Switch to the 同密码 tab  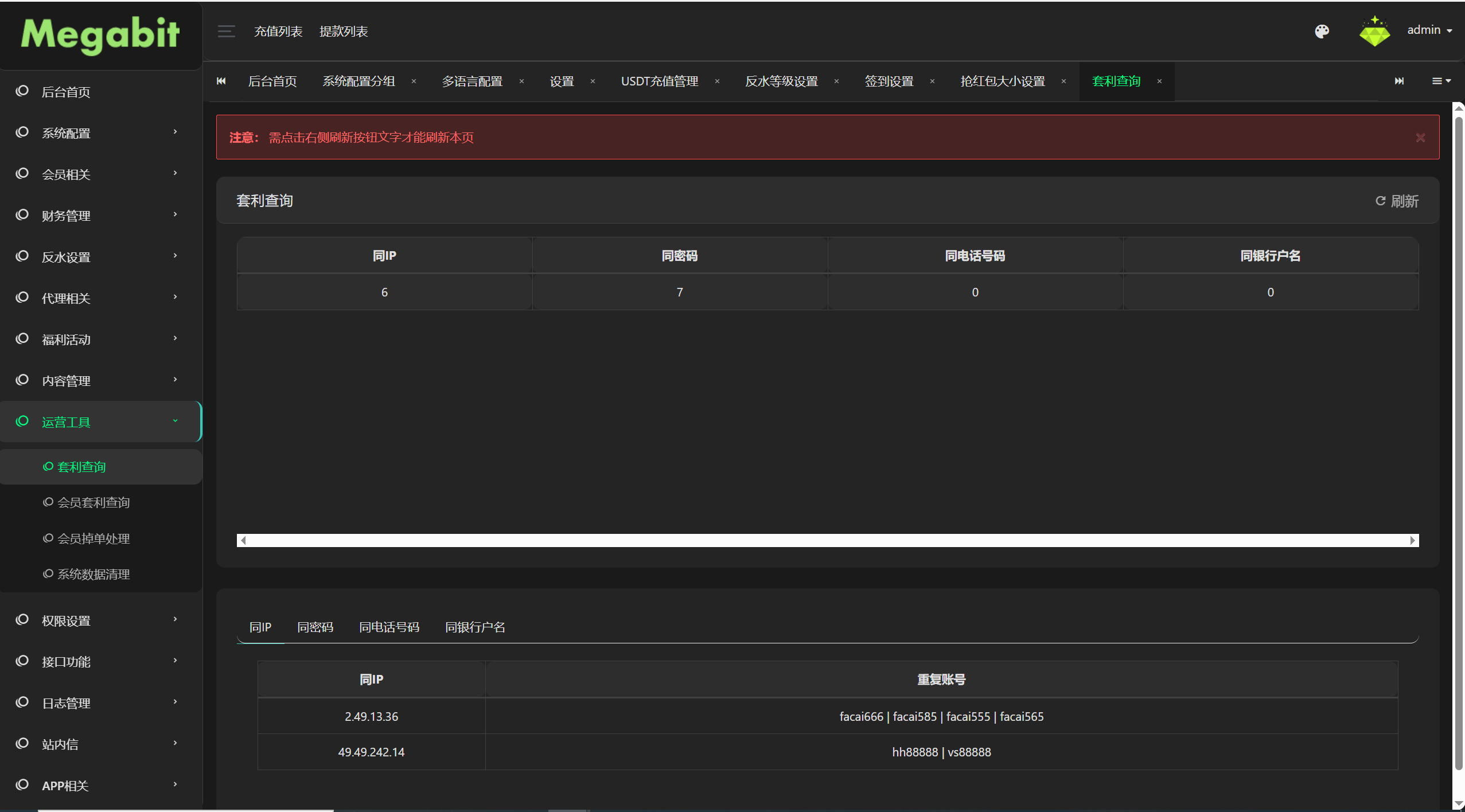[315, 627]
